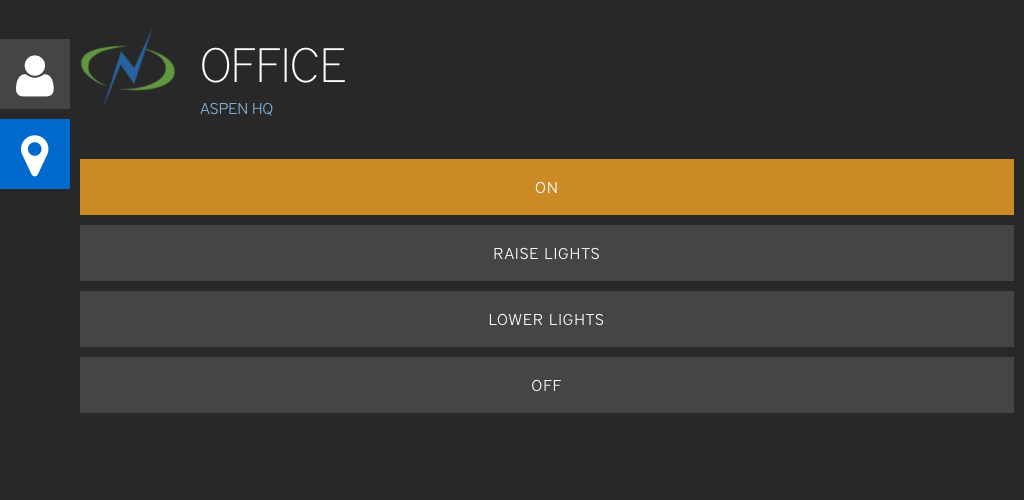Activate the OFF scene bar
The image size is (1024, 500).
tap(547, 385)
